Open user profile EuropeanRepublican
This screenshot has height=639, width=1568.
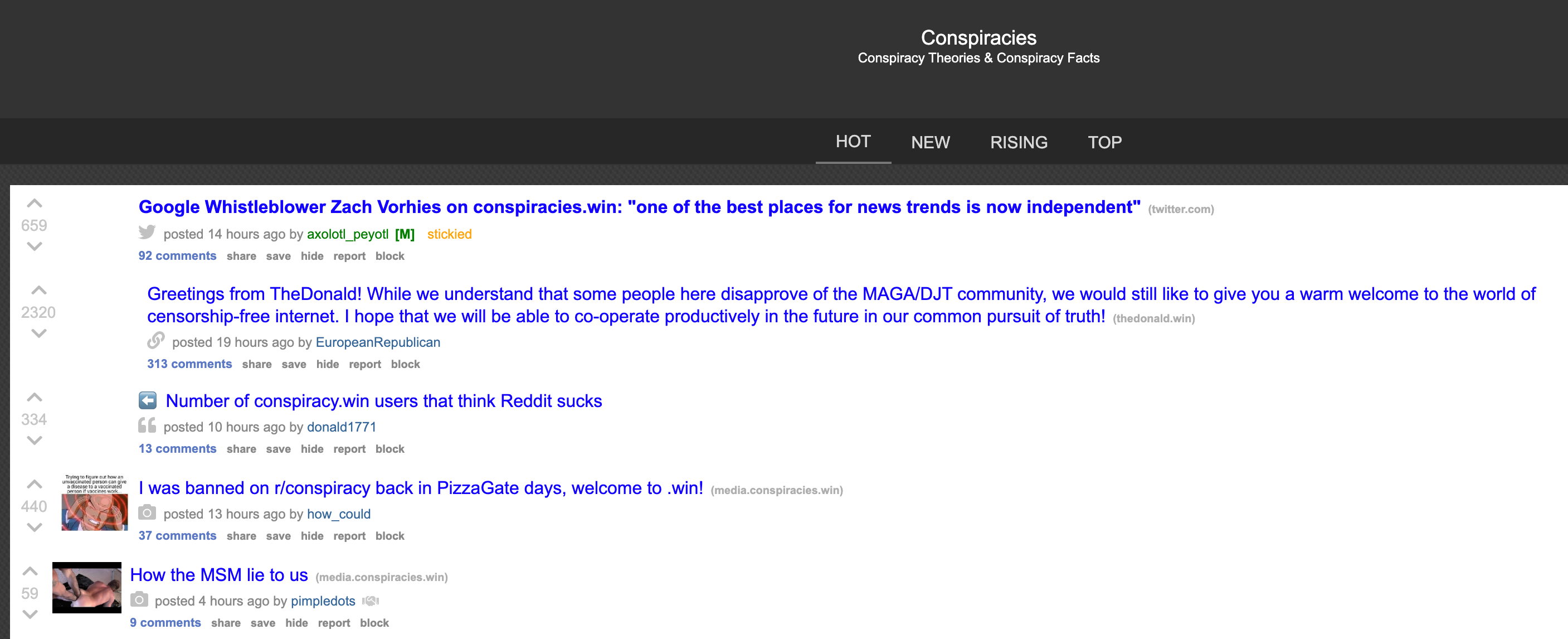click(x=377, y=342)
